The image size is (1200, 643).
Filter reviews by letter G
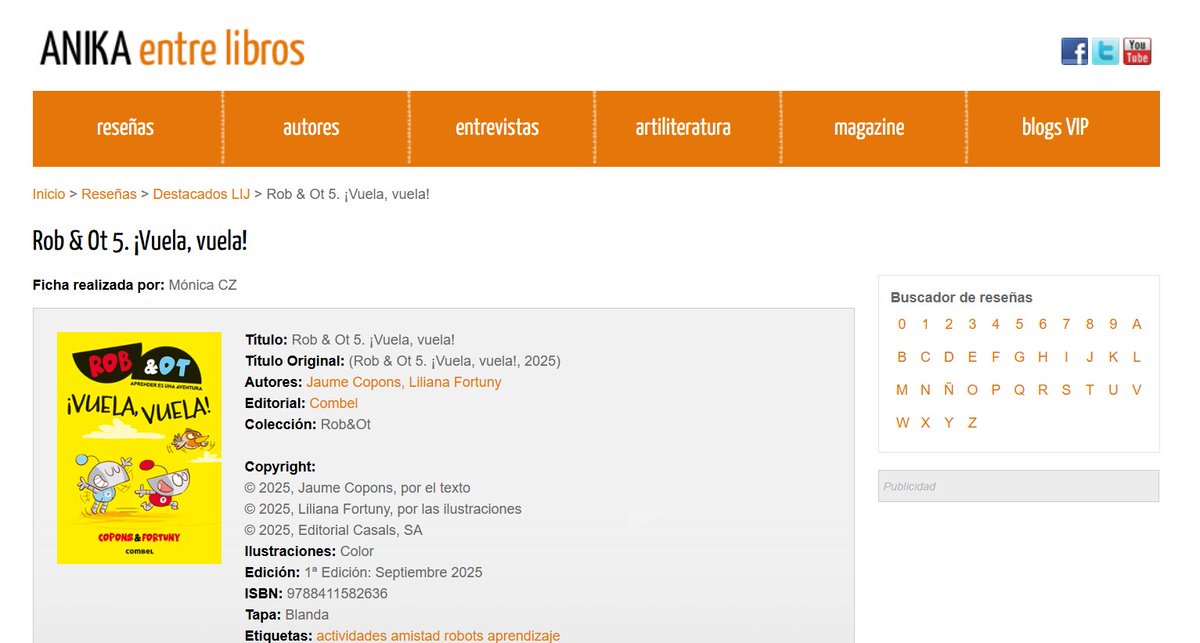point(1019,357)
